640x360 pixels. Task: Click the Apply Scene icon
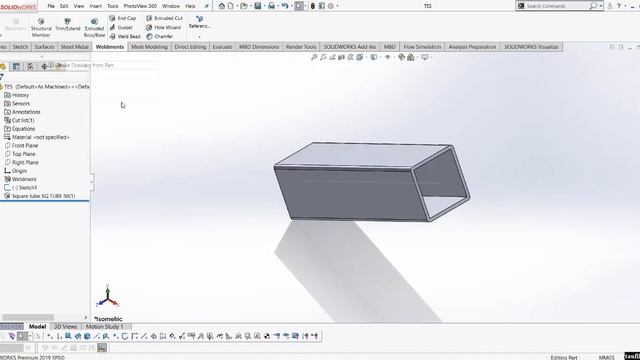click(411, 57)
